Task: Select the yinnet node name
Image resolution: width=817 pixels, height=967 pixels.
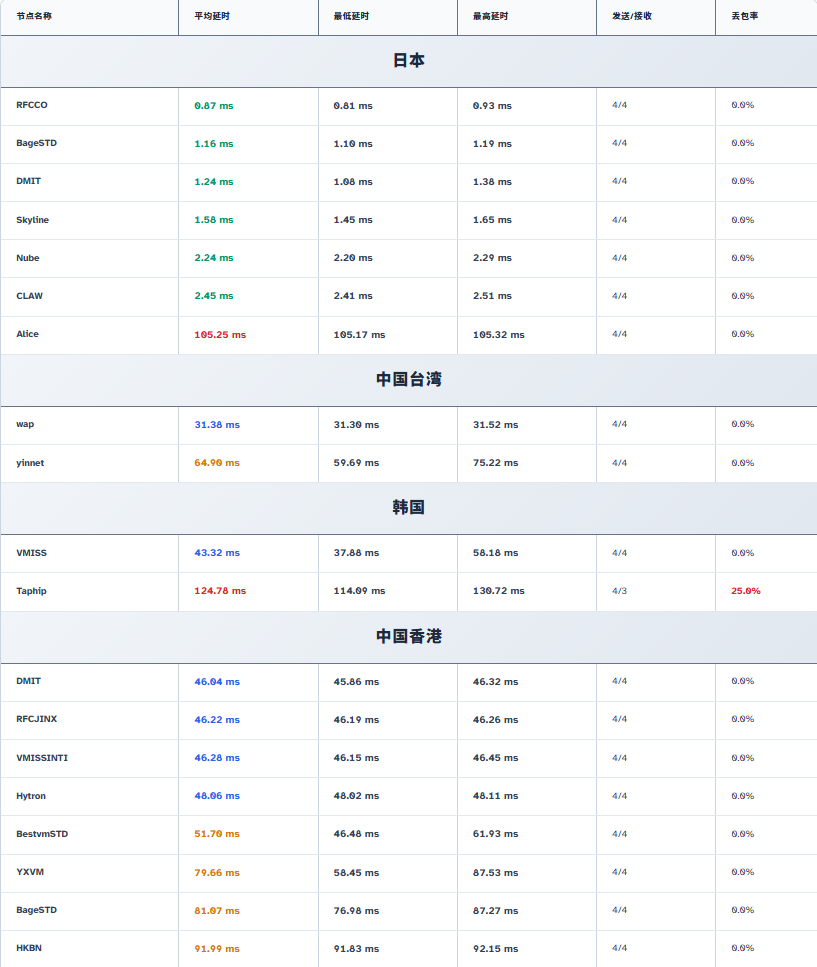Action: pos(30,463)
